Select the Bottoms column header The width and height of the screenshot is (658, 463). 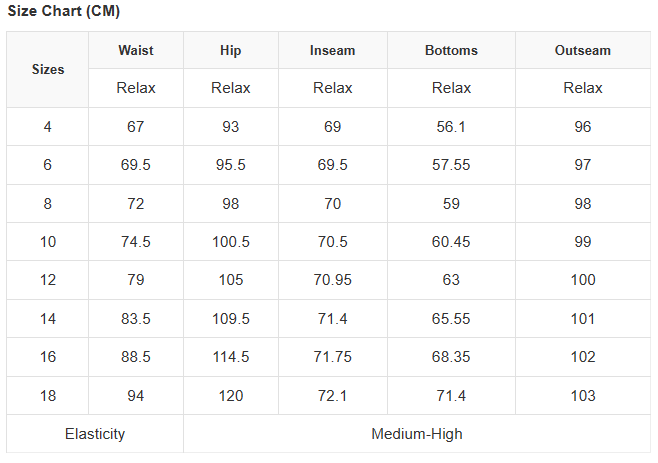coord(451,50)
